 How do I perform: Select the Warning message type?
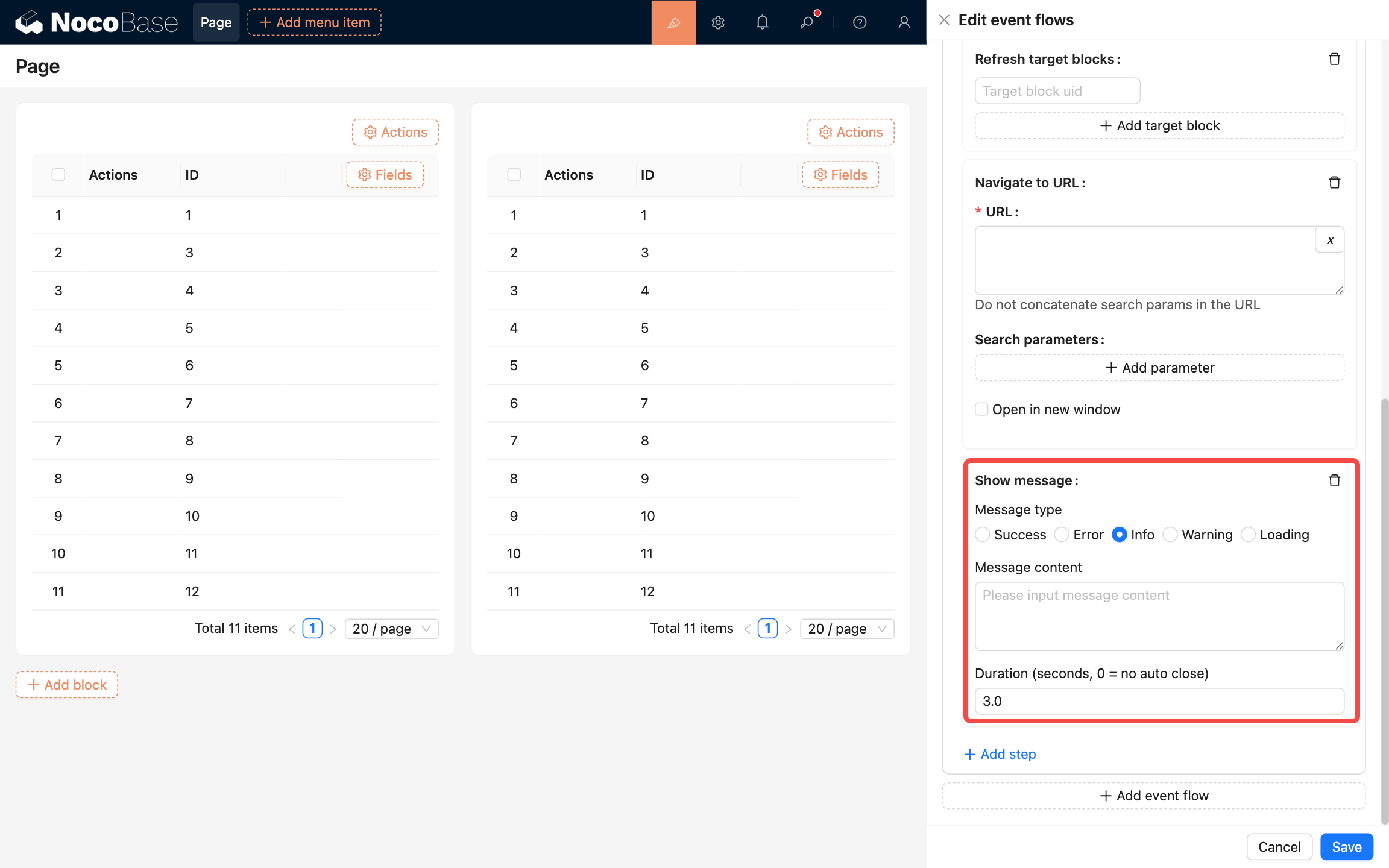click(1170, 535)
